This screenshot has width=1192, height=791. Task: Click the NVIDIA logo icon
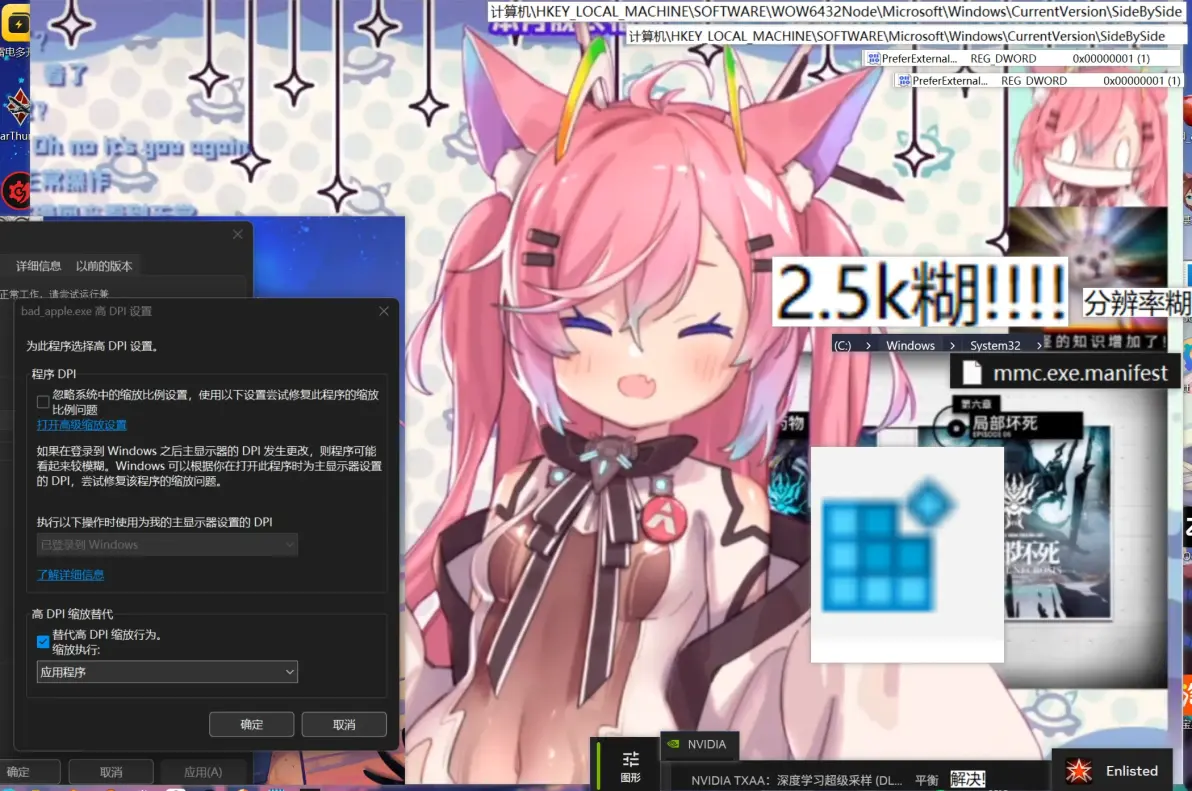point(673,744)
